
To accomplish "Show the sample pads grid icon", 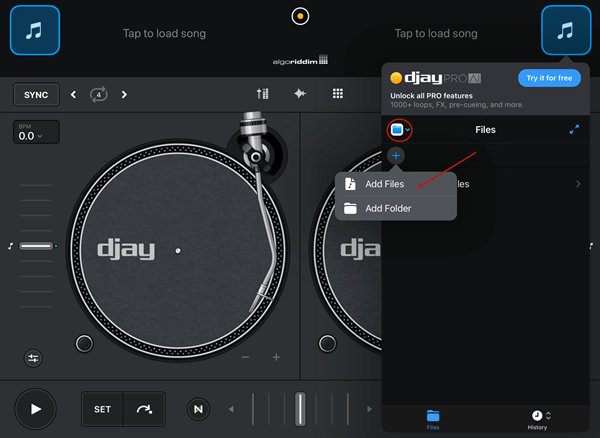I will (338, 94).
